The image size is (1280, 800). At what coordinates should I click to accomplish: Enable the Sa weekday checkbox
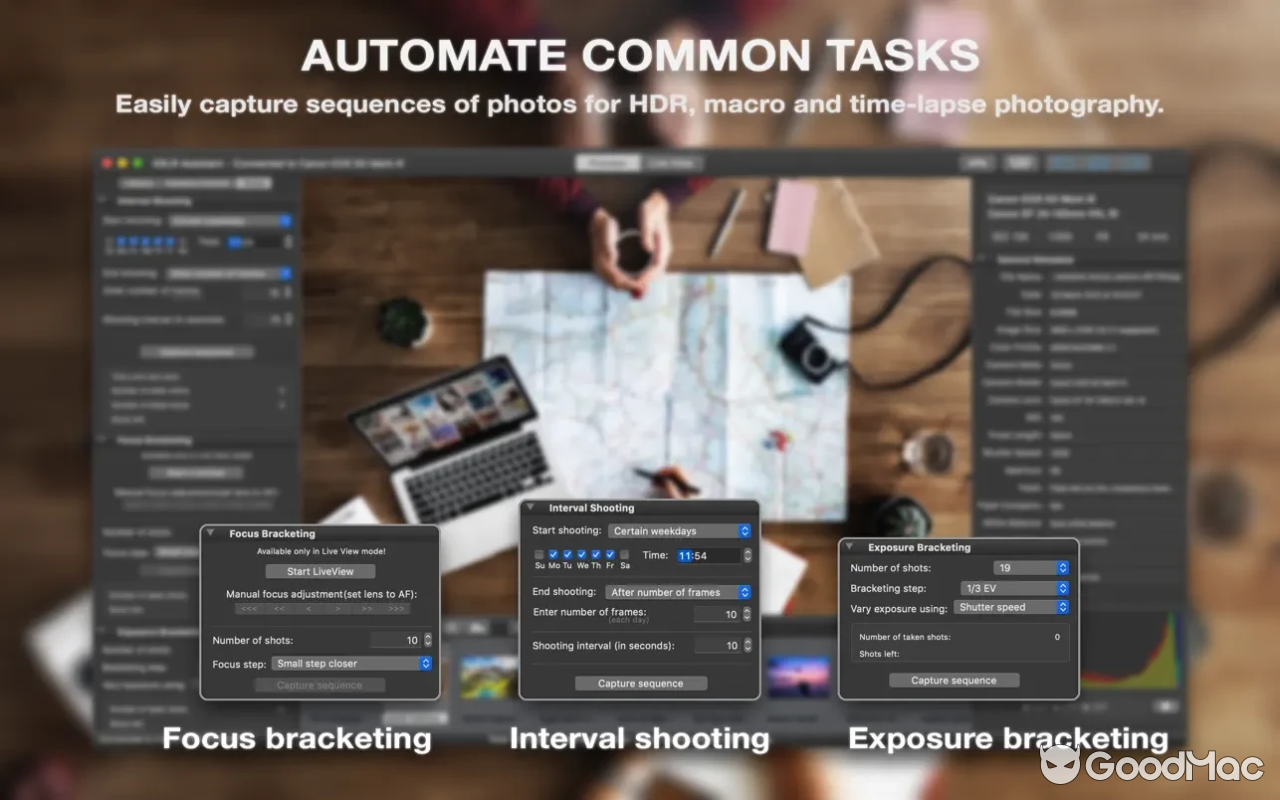point(625,554)
